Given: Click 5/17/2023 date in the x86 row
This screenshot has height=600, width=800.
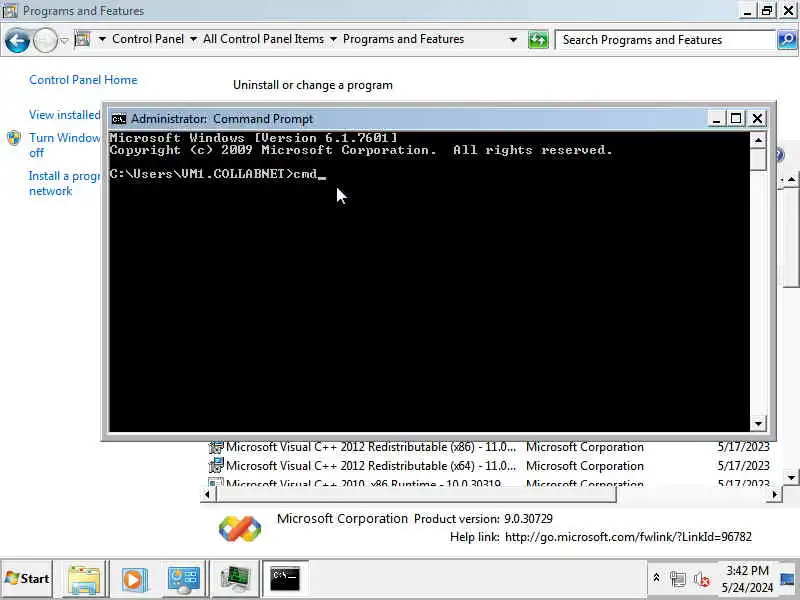Looking at the screenshot, I should point(743,447).
